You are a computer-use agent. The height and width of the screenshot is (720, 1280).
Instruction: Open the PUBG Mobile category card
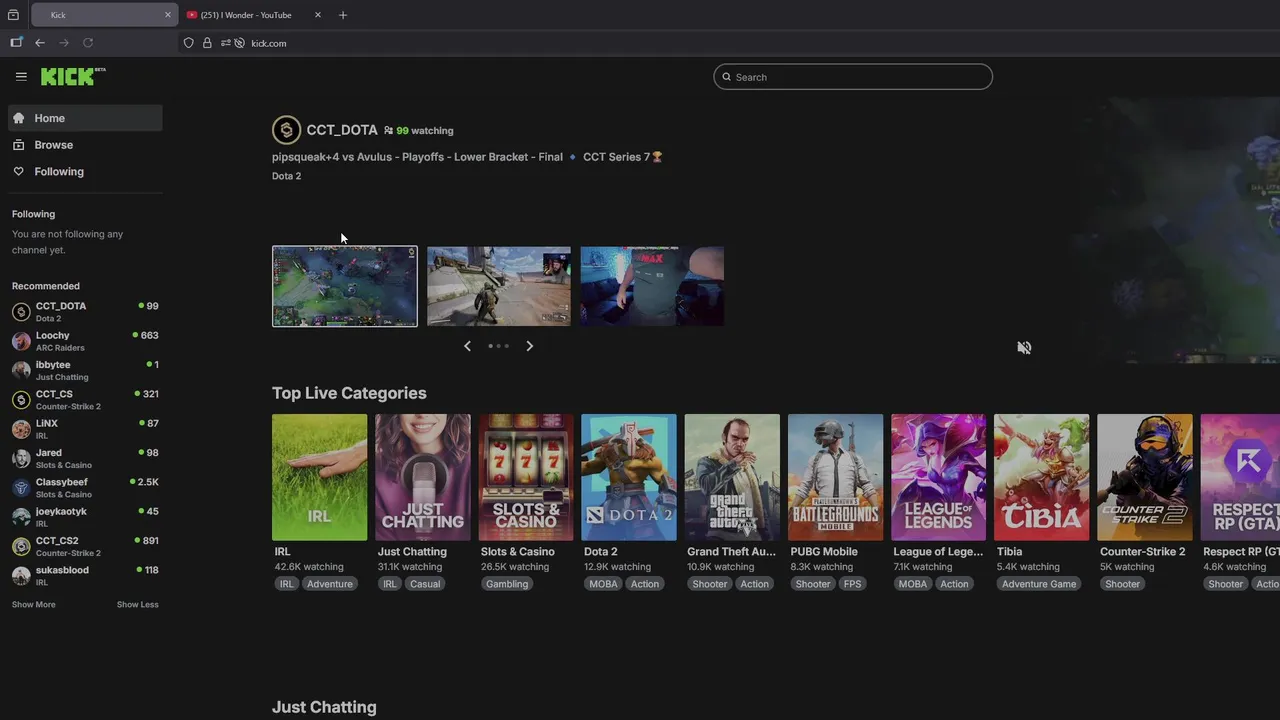point(835,477)
